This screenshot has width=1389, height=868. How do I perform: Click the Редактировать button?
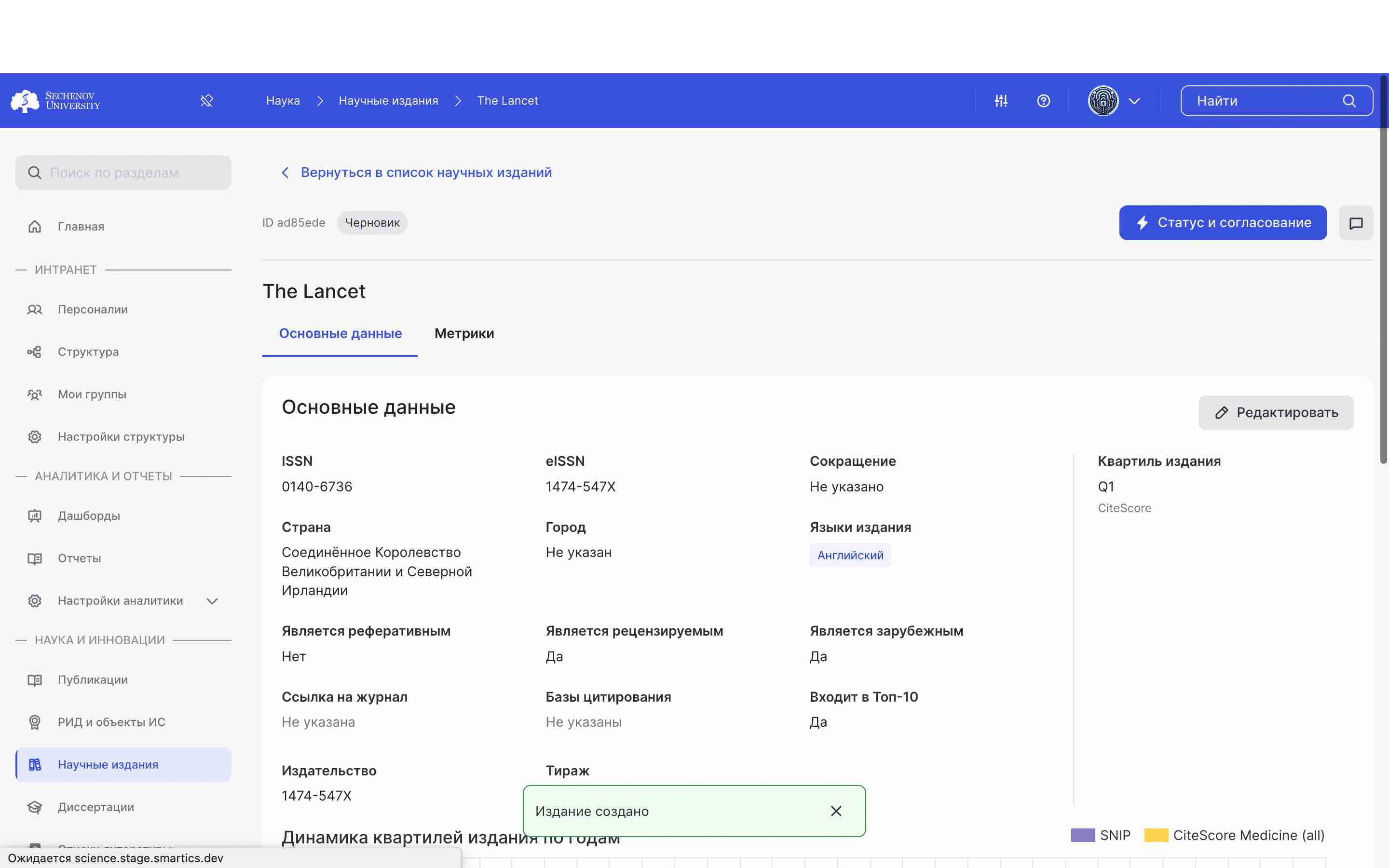click(1277, 413)
